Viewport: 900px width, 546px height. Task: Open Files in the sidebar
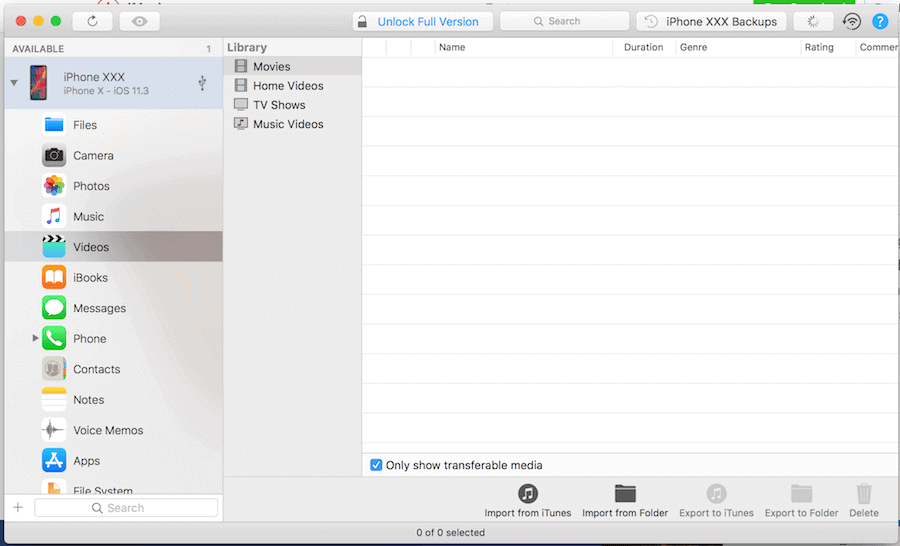pos(114,125)
